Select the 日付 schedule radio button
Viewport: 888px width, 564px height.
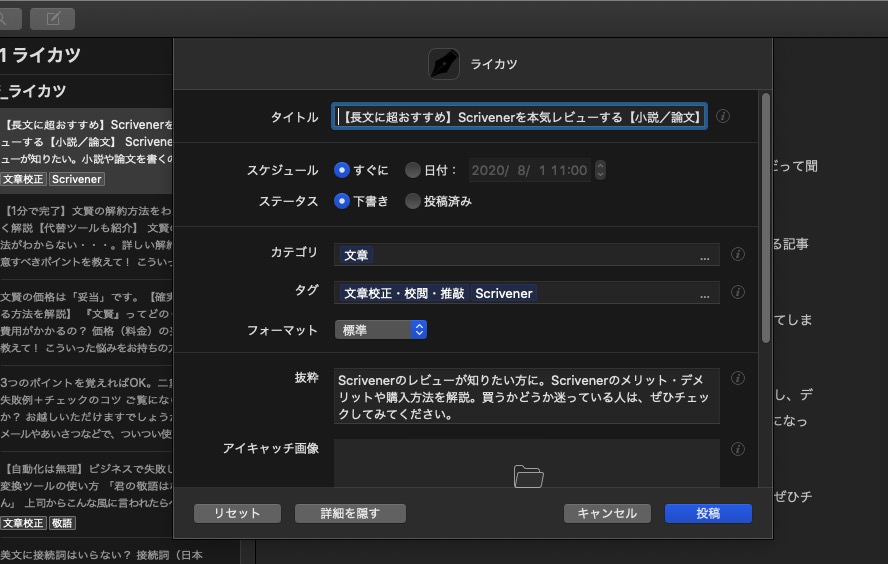pos(412,170)
